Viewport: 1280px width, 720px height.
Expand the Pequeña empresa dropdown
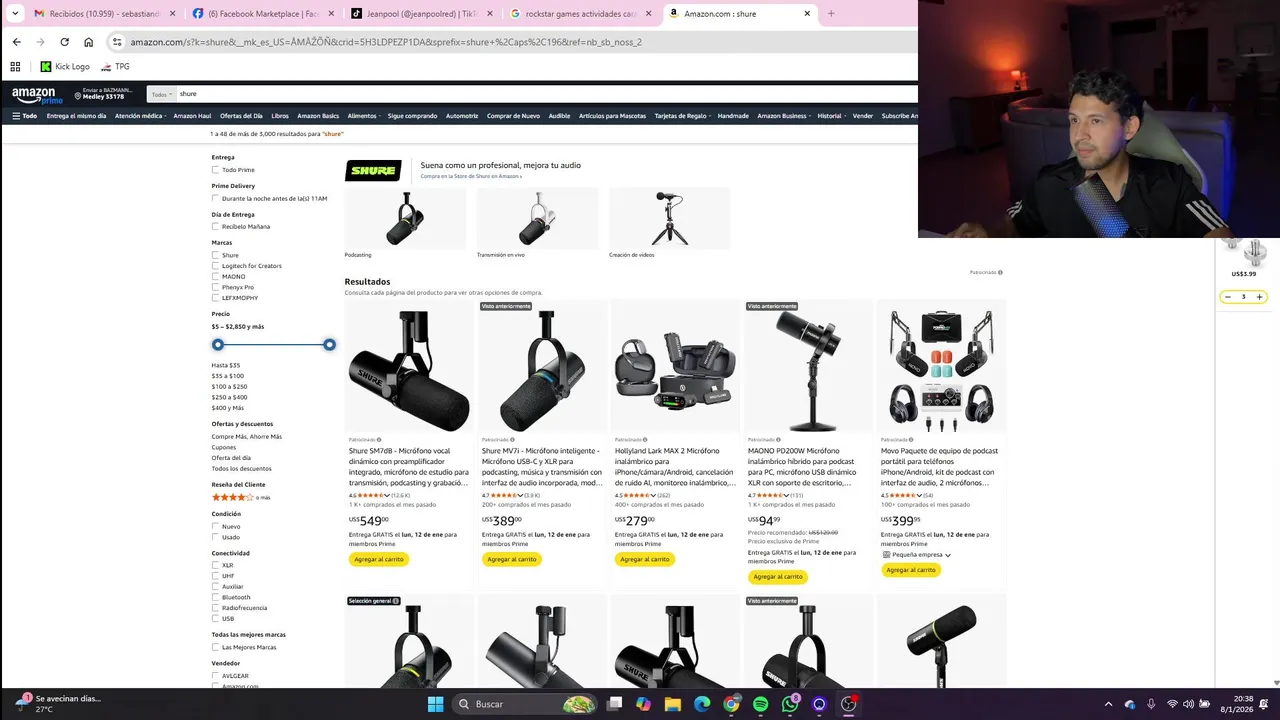click(917, 555)
